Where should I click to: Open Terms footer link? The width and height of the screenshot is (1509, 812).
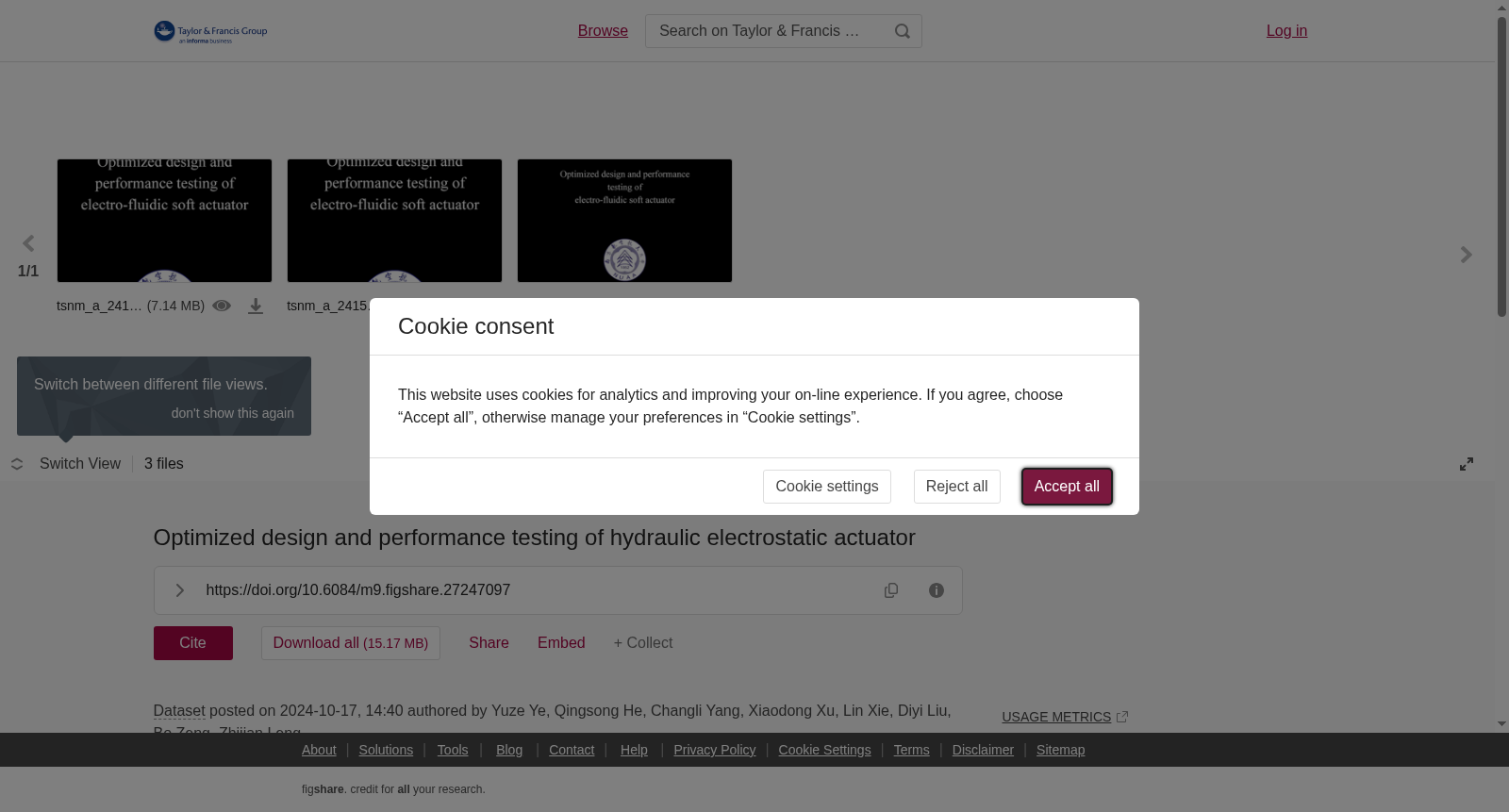click(x=911, y=750)
